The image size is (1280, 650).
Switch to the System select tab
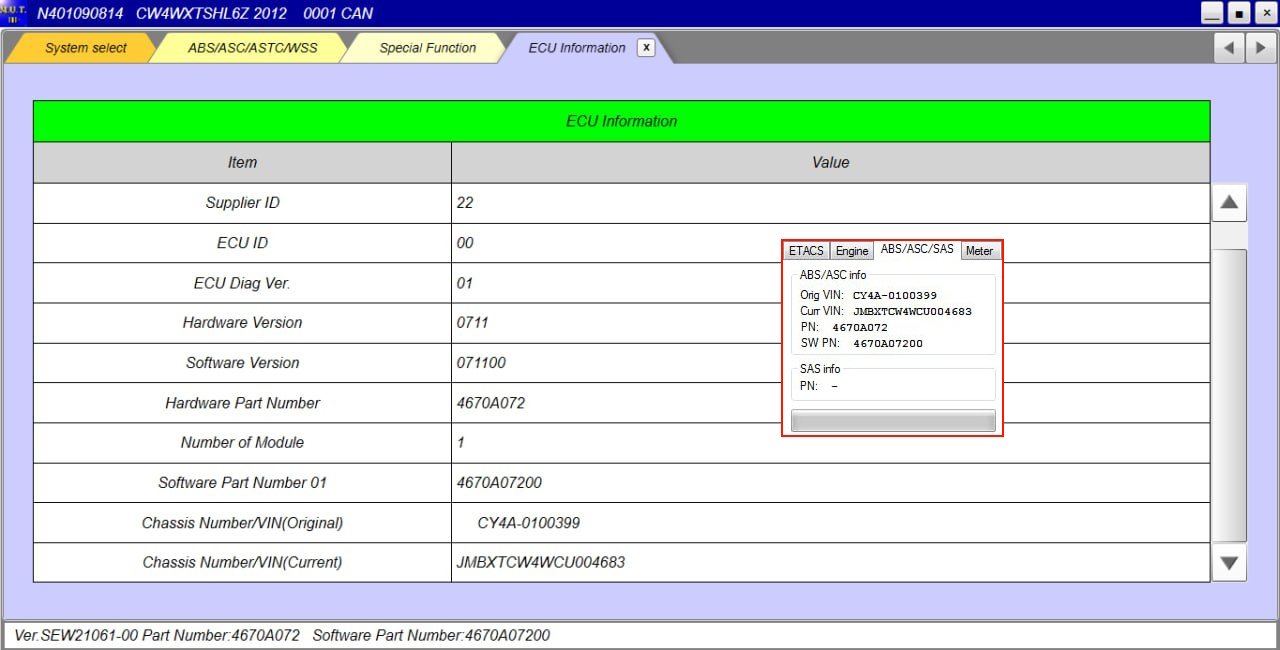(x=86, y=48)
